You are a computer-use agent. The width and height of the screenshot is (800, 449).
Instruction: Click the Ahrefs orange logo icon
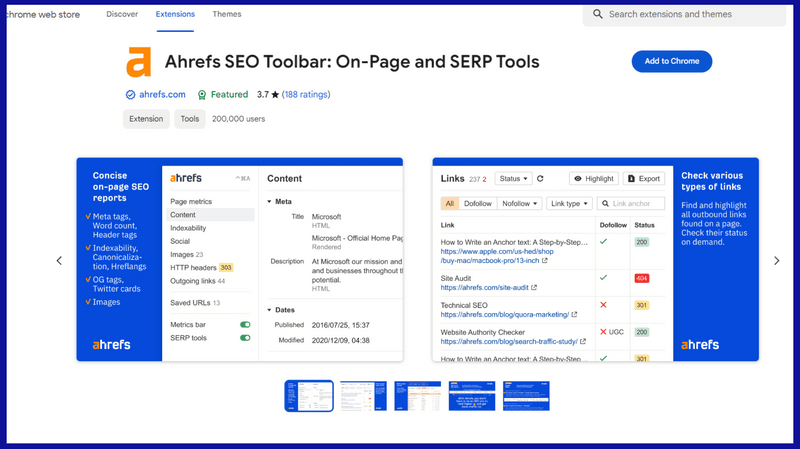(x=139, y=62)
